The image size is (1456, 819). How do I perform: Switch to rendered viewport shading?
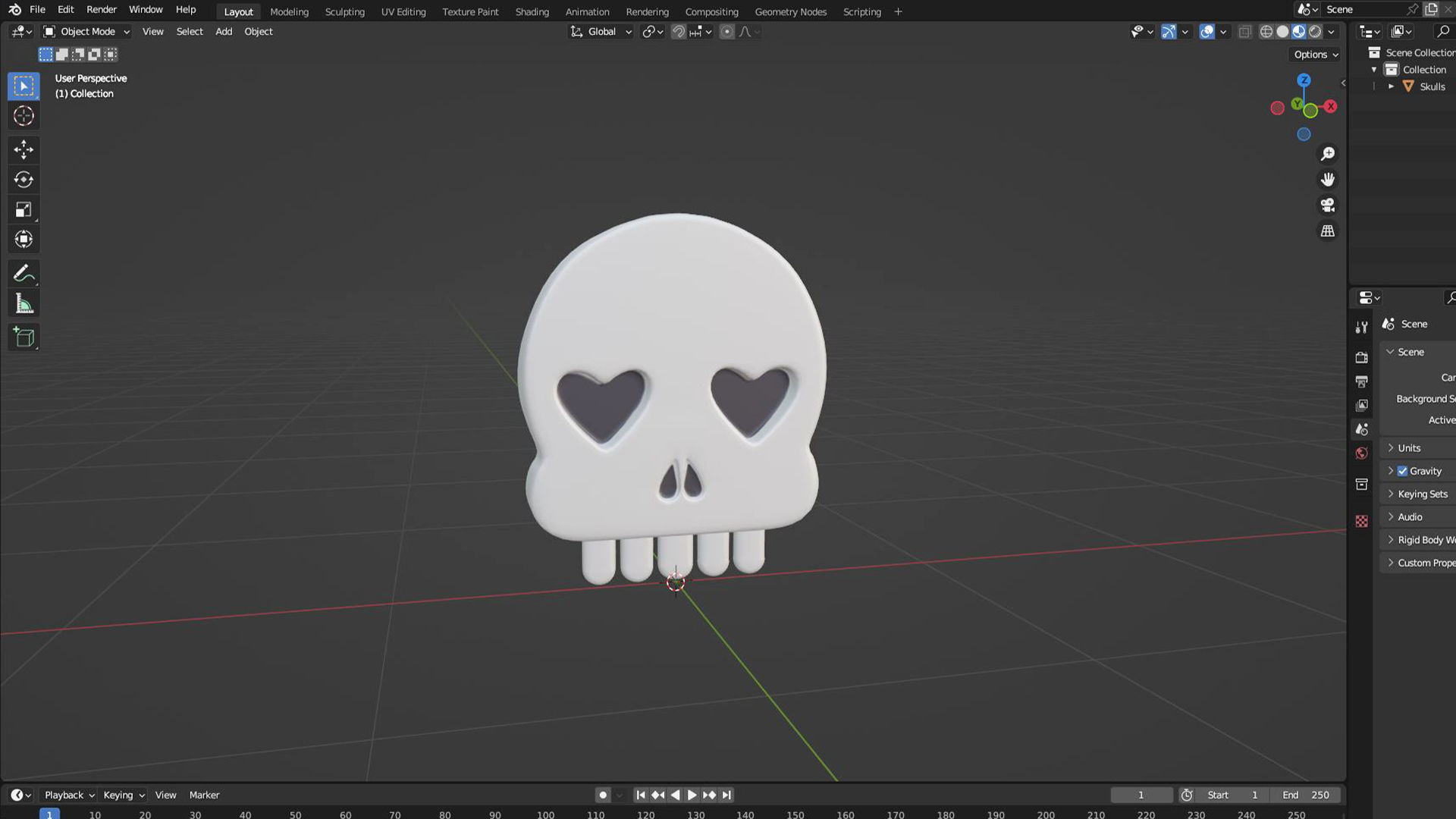pyautogui.click(x=1315, y=32)
